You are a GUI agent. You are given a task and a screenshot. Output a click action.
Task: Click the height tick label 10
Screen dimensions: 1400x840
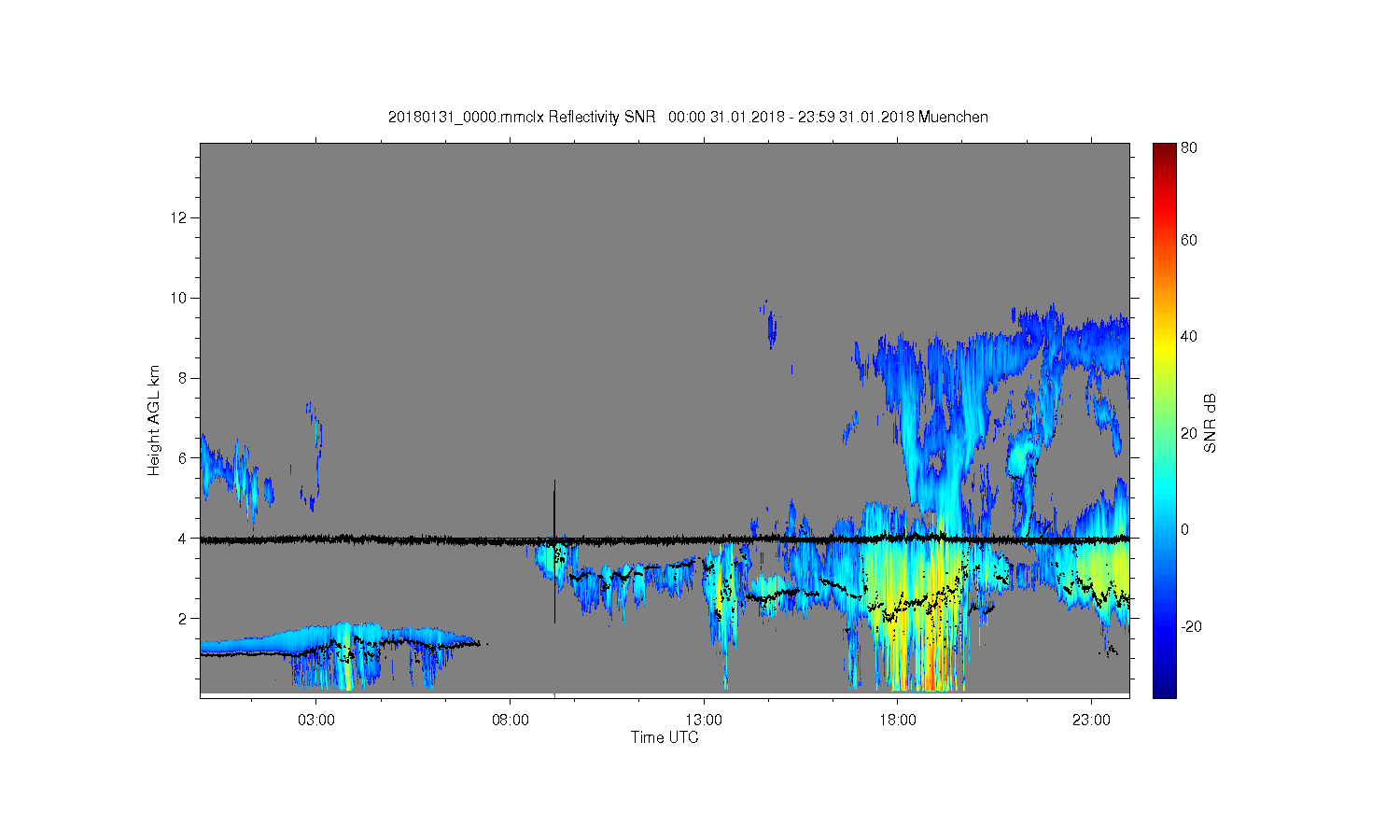pos(179,298)
